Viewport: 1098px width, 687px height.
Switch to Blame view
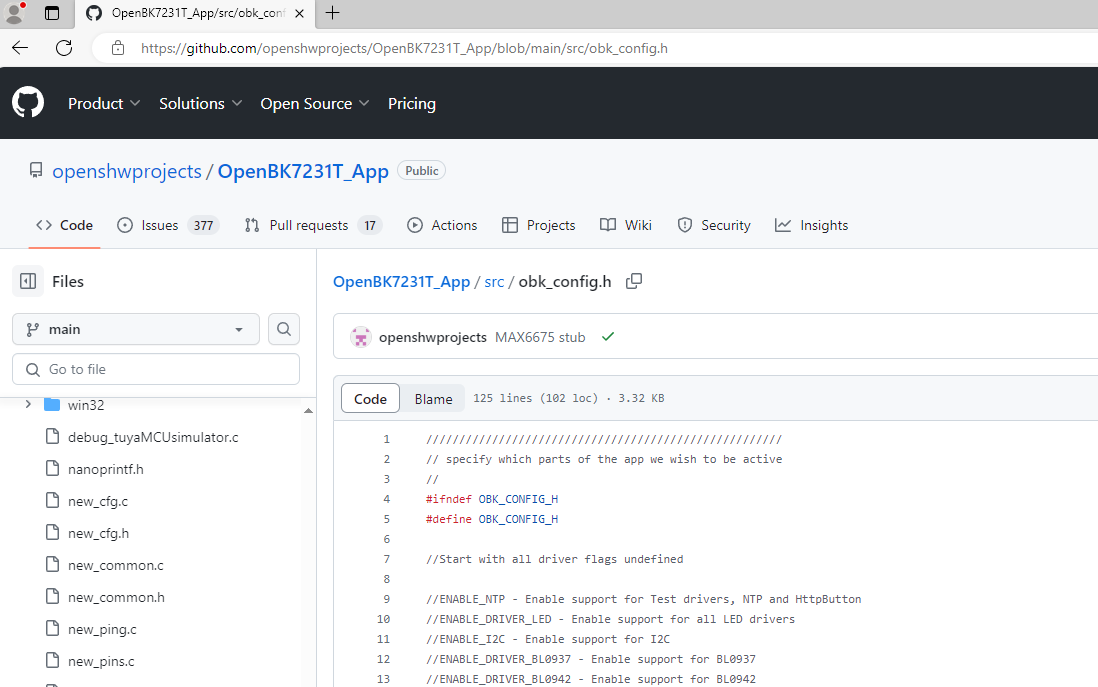pyautogui.click(x=433, y=398)
